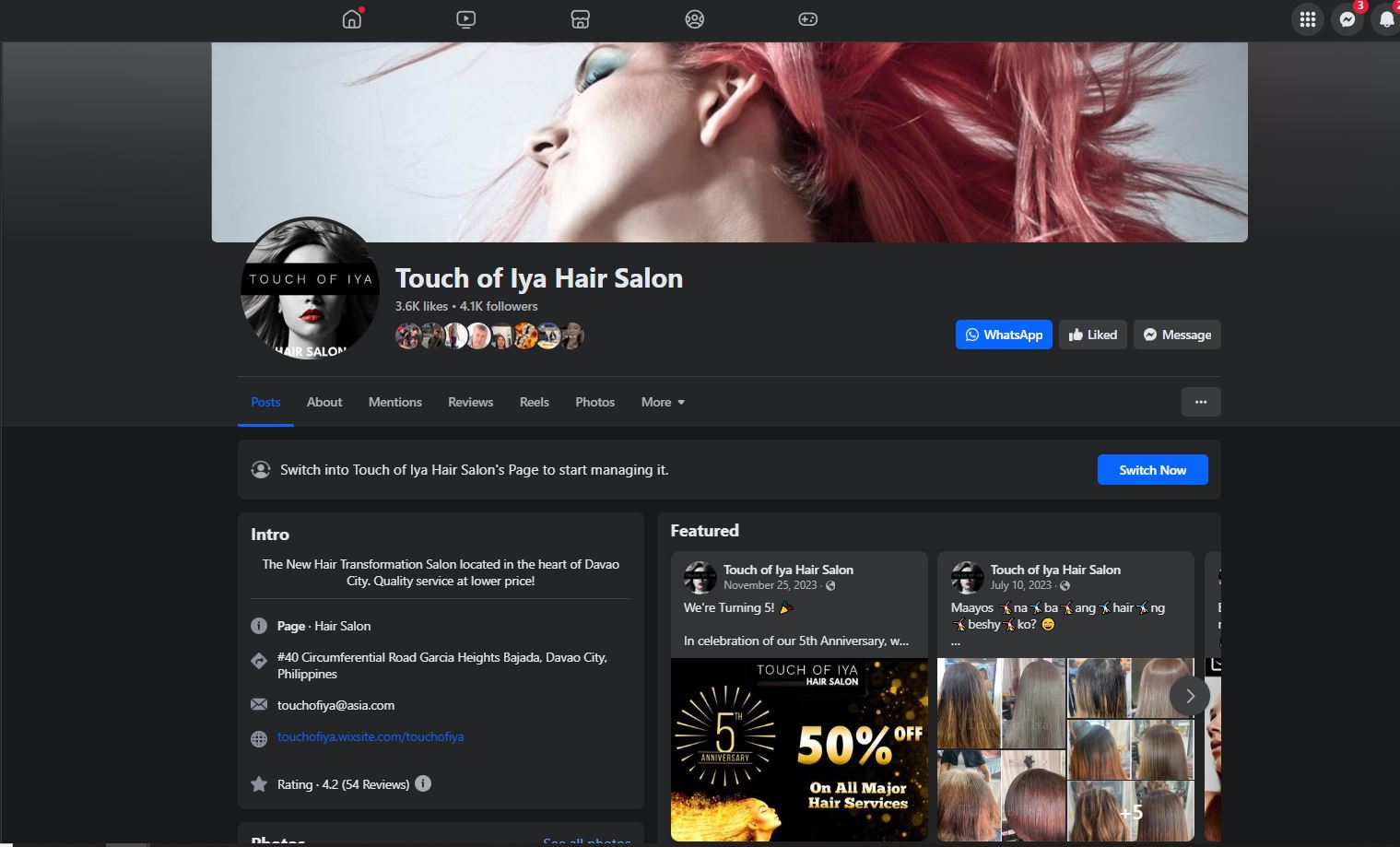Expand the More dropdown in page tabs

click(x=664, y=402)
